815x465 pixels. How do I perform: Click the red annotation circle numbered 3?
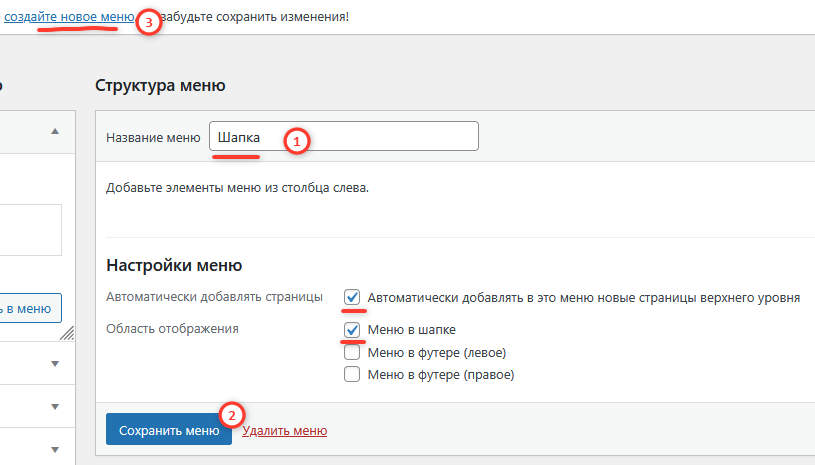[x=148, y=23]
